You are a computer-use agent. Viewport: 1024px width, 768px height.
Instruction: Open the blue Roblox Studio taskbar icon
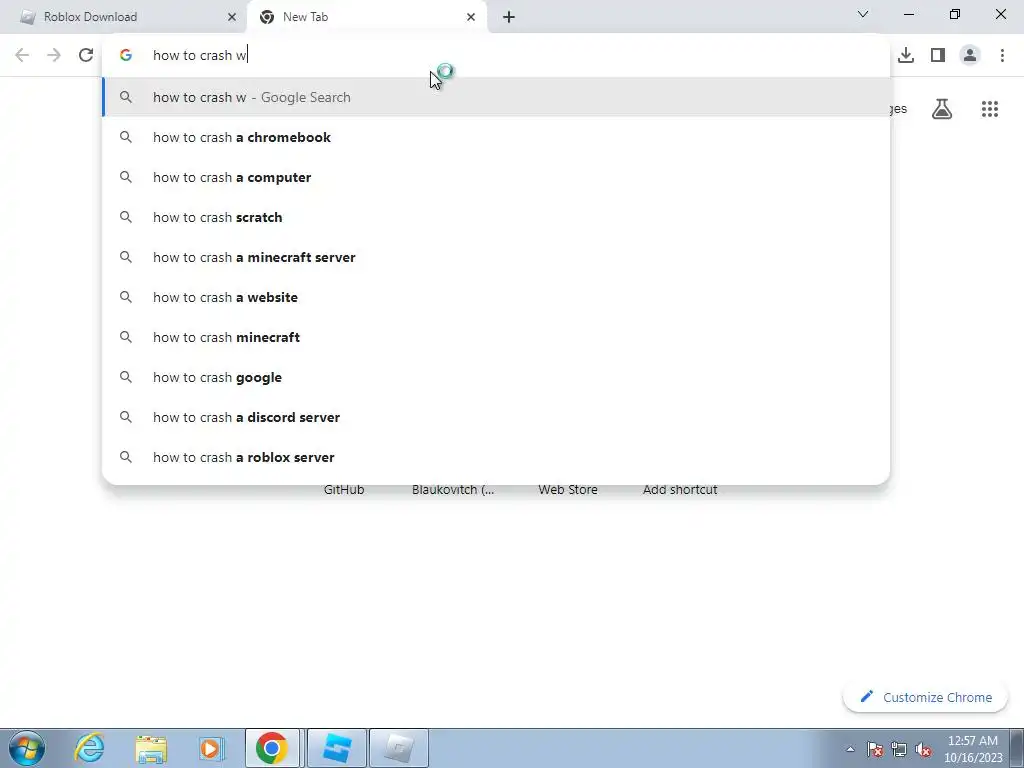(x=336, y=748)
